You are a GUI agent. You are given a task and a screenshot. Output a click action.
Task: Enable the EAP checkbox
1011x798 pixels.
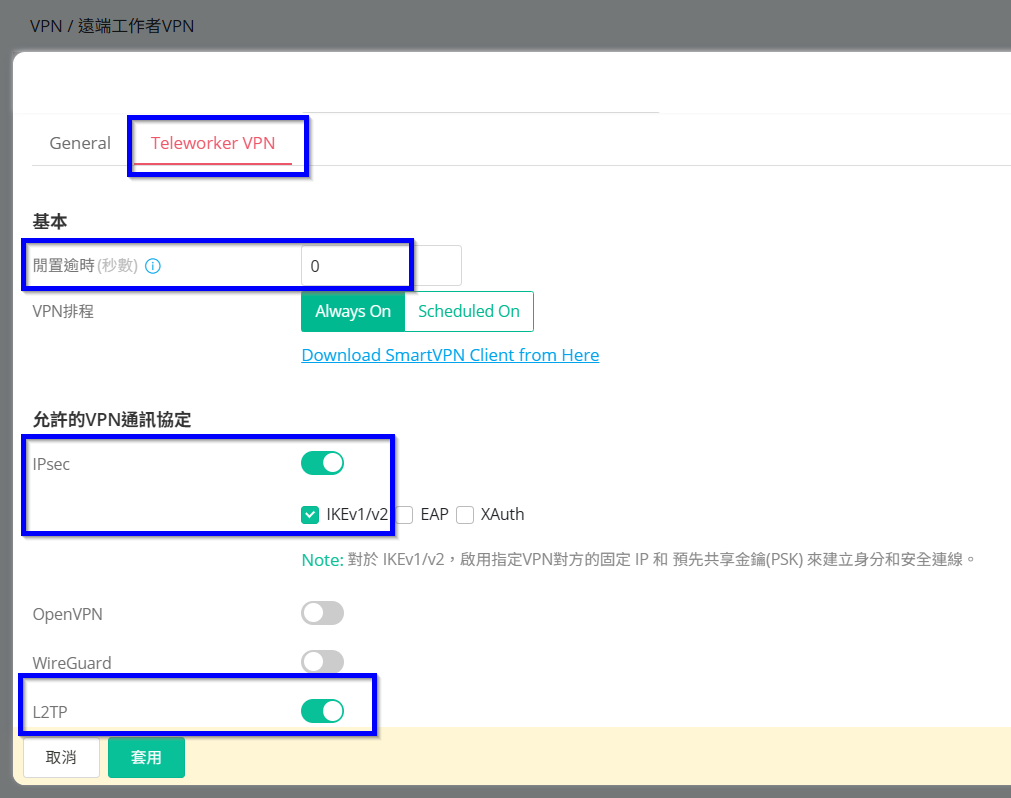click(405, 515)
